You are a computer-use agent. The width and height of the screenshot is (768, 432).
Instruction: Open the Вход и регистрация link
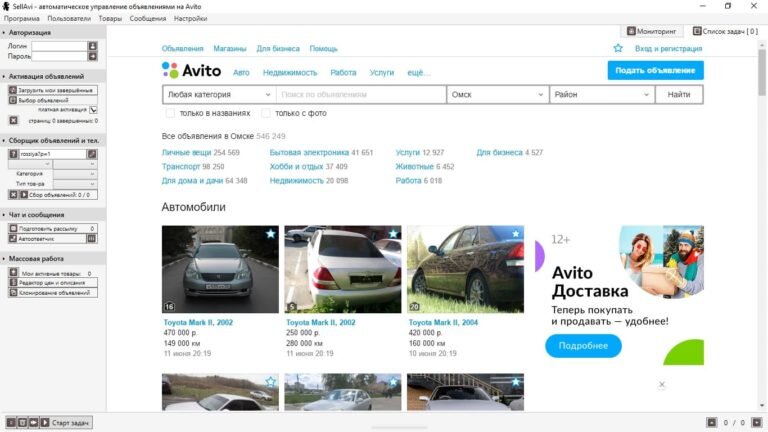tap(669, 48)
